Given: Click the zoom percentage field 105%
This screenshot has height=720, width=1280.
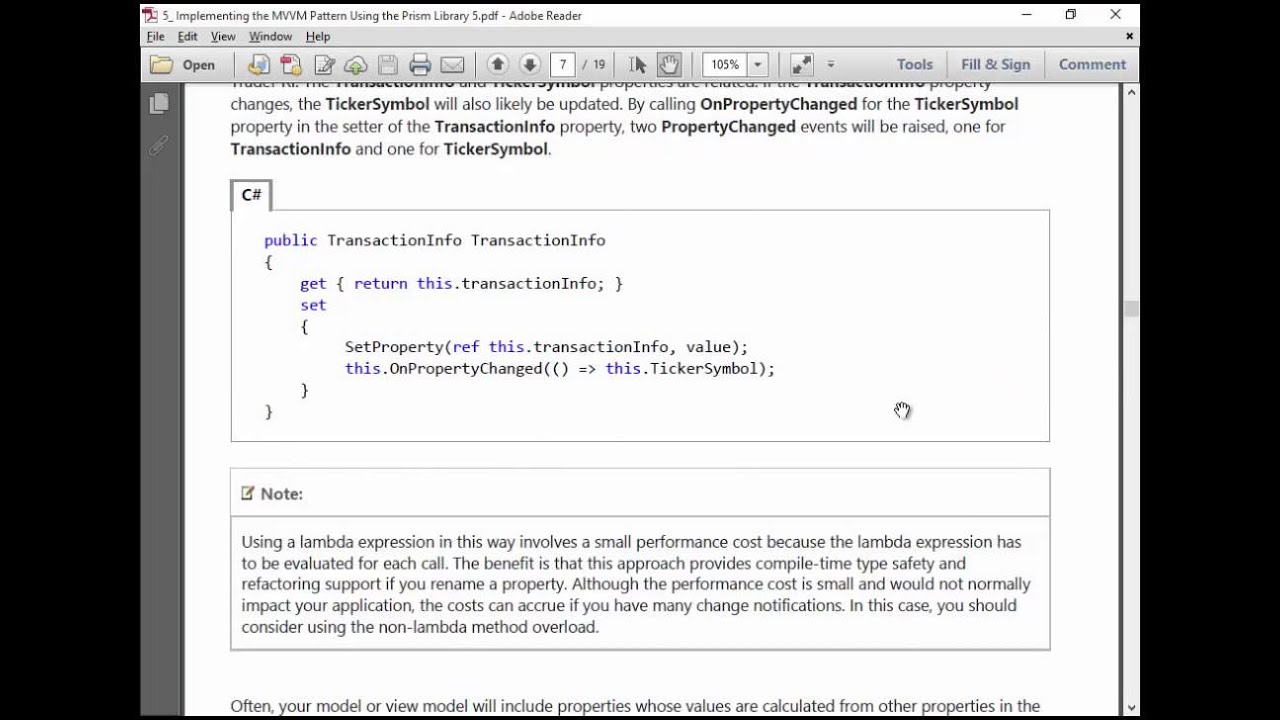Looking at the screenshot, I should [725, 64].
